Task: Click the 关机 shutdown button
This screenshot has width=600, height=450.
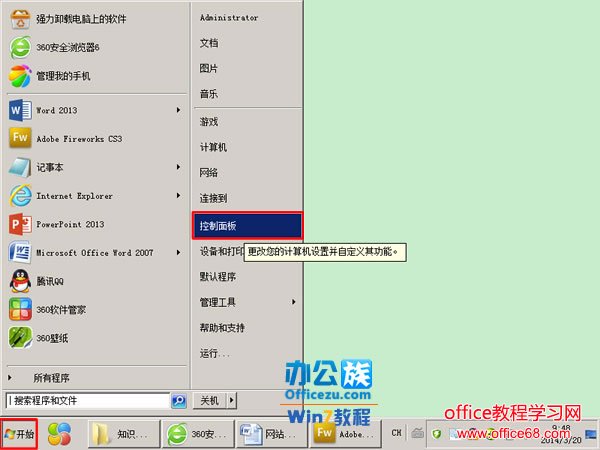Action: coord(210,401)
